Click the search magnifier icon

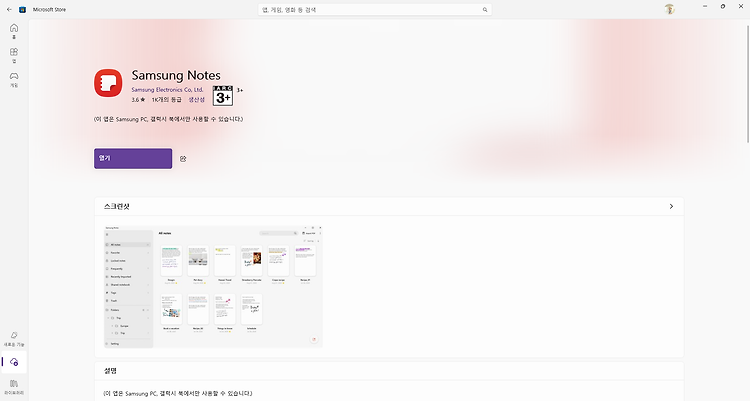pyautogui.click(x=485, y=10)
